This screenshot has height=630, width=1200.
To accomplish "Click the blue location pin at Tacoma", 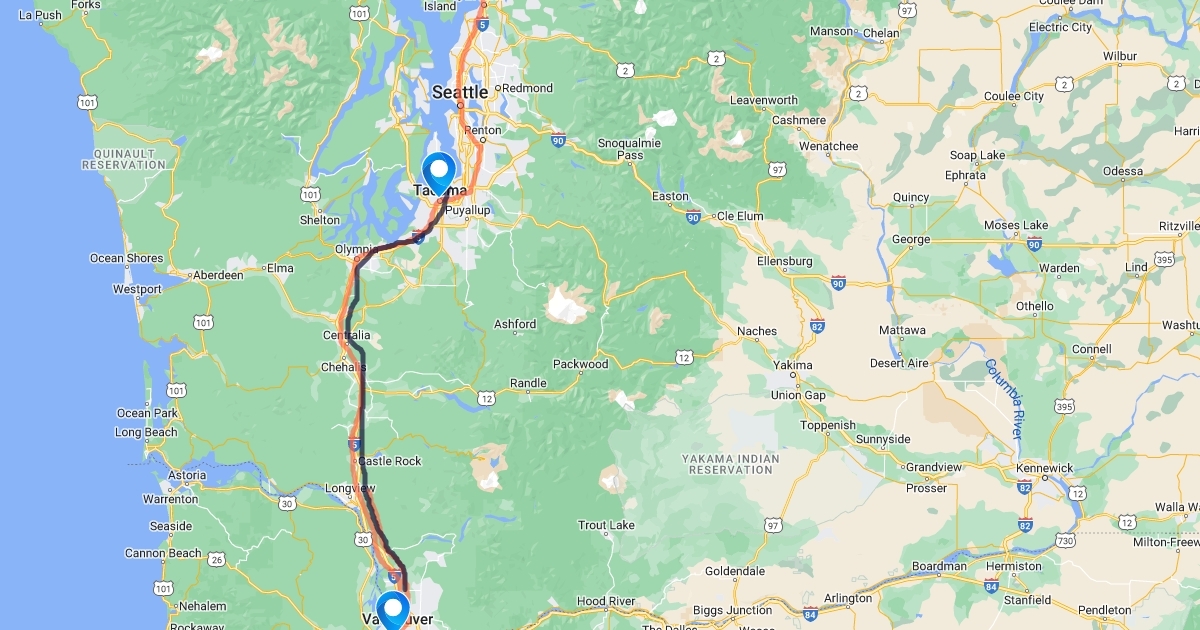I will [438, 173].
